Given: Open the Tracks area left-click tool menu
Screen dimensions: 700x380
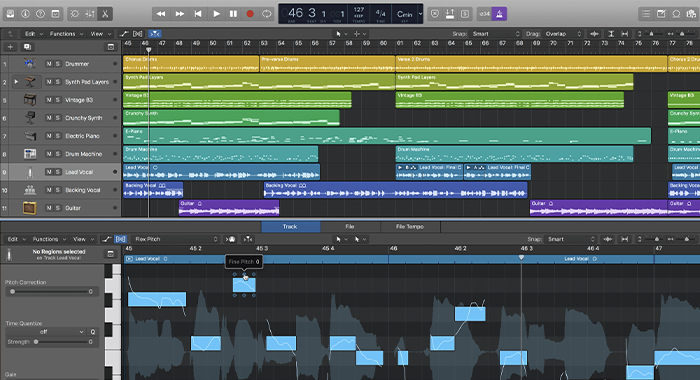Looking at the screenshot, I should point(340,33).
